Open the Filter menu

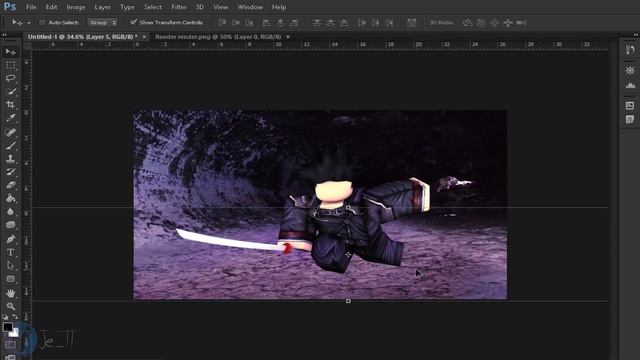[179, 7]
